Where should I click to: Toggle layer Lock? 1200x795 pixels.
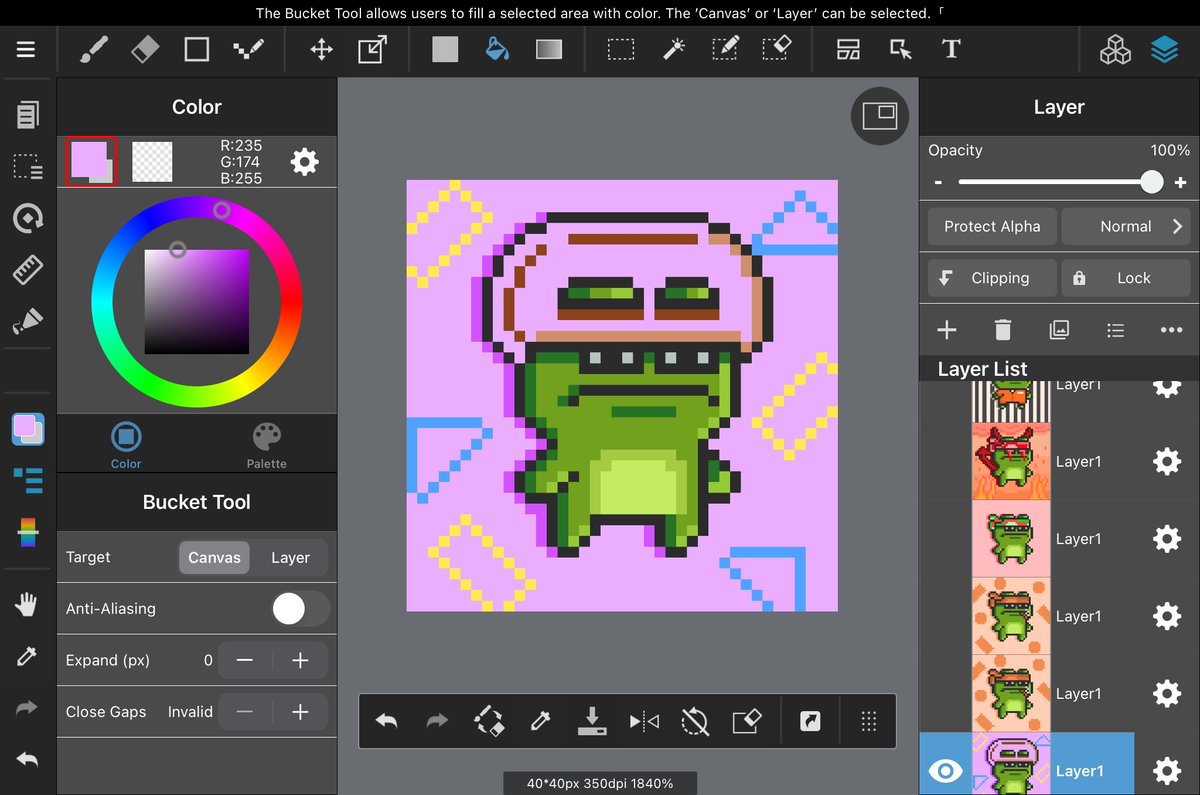[1126, 278]
